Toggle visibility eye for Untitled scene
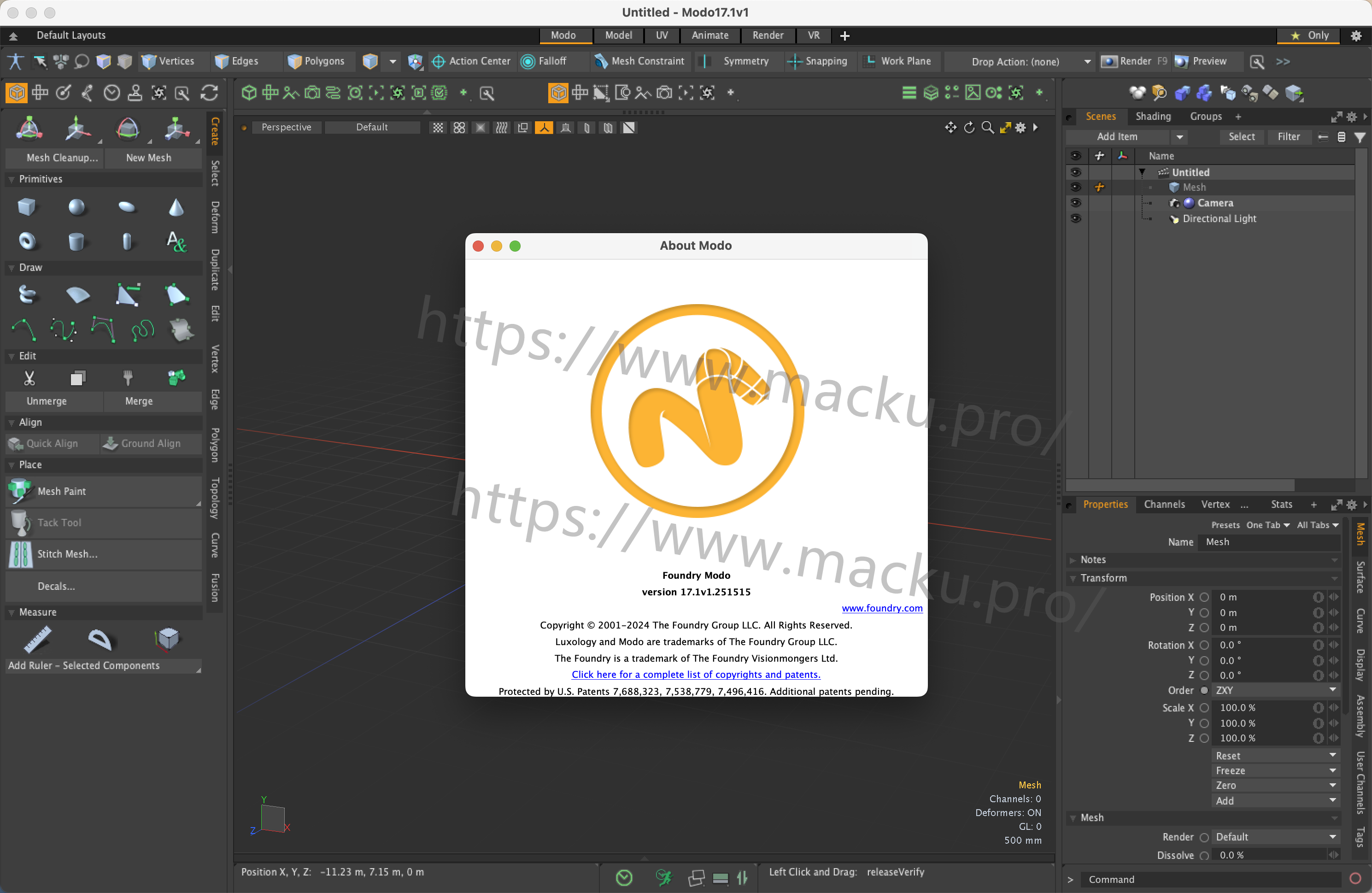1372x893 pixels. pyautogui.click(x=1075, y=172)
